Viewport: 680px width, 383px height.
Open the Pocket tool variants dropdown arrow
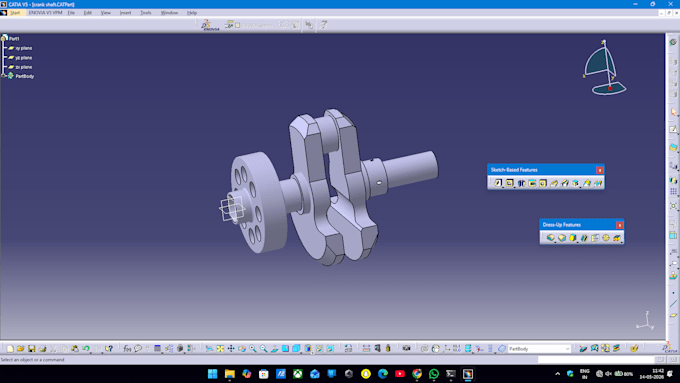point(514,187)
